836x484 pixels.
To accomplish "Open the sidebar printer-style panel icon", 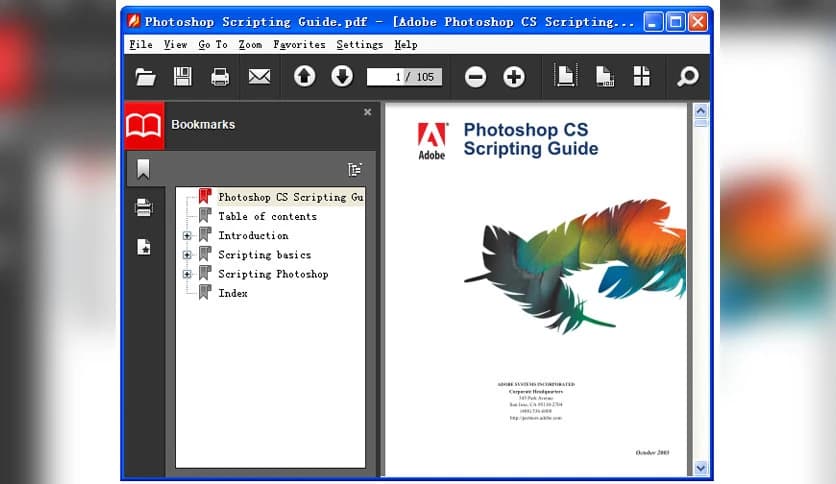I will (x=143, y=207).
